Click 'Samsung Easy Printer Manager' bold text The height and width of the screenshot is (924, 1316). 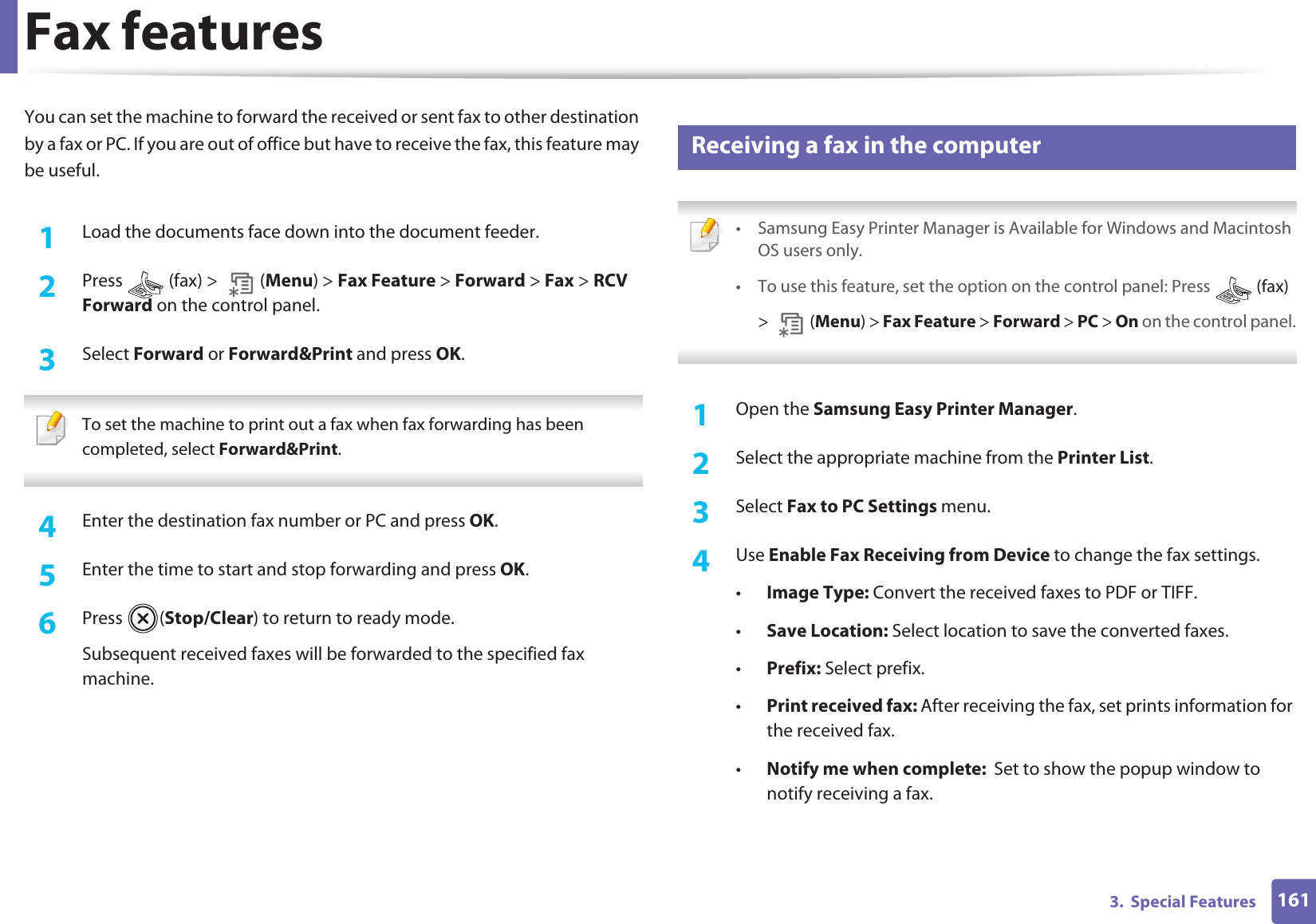click(943, 409)
